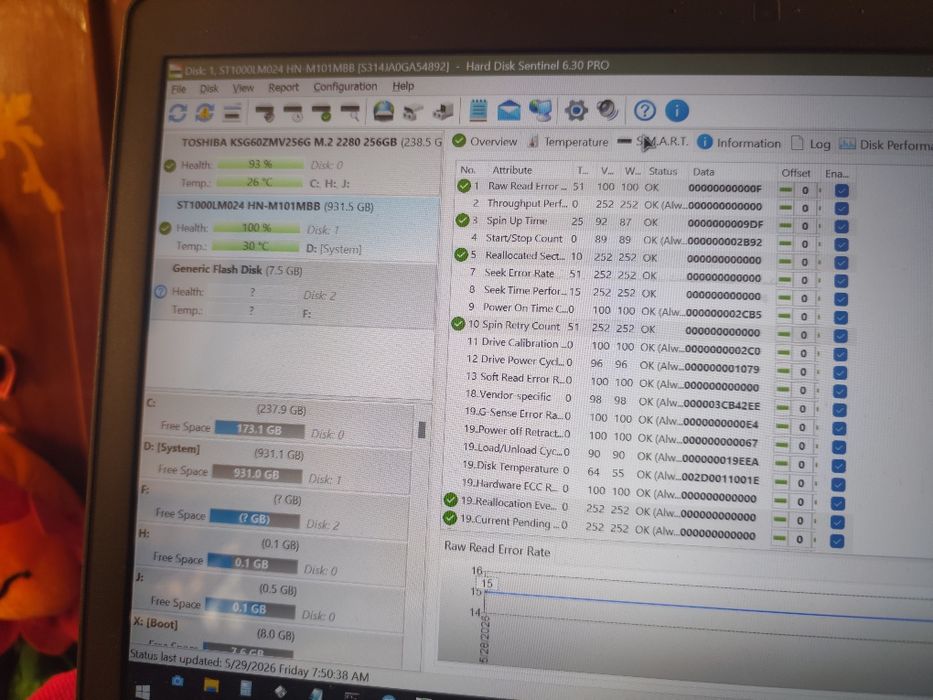Screen dimensions: 933x700
Task: Click the offset value field for Seek Time Performance
Action: (804, 298)
